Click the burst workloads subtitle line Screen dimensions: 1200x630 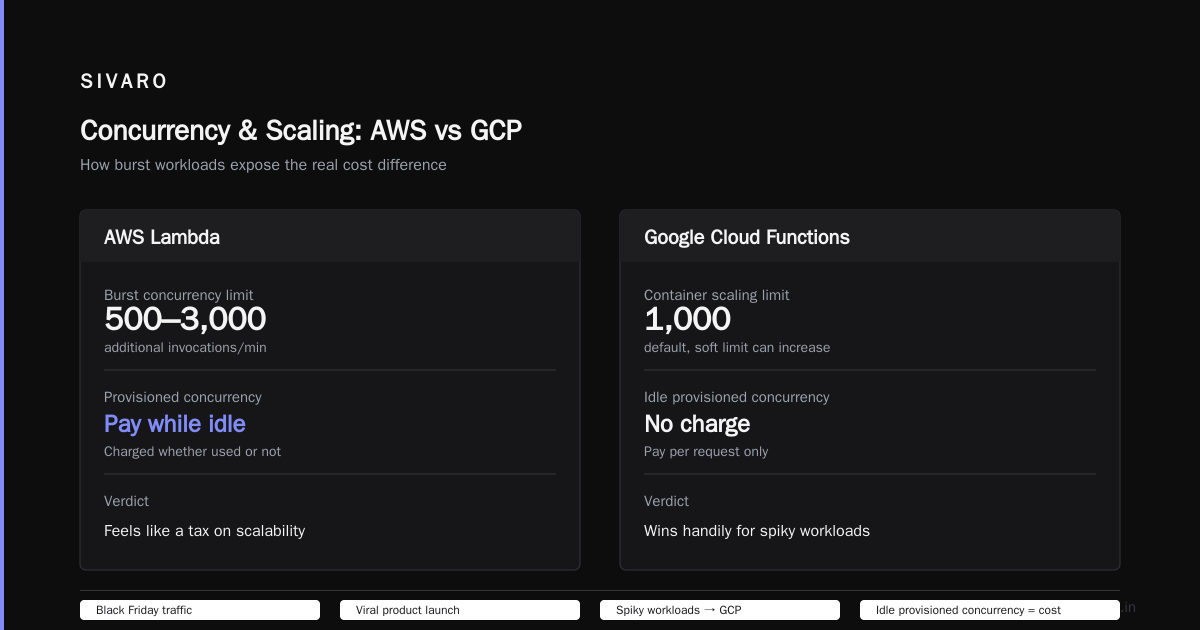[263, 165]
